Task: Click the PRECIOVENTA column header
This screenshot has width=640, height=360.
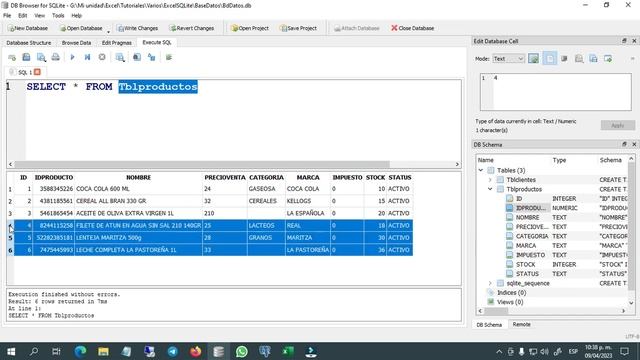Action: 225,178
